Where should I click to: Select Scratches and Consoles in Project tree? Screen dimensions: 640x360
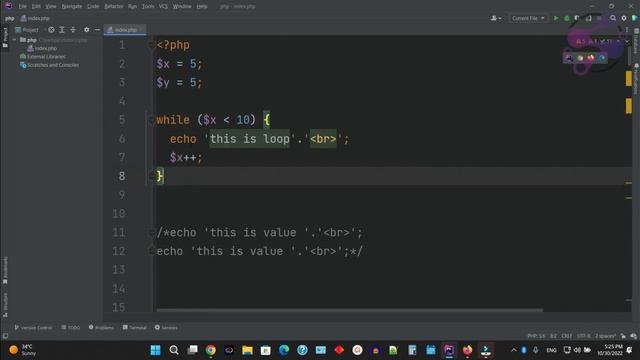pos(49,65)
